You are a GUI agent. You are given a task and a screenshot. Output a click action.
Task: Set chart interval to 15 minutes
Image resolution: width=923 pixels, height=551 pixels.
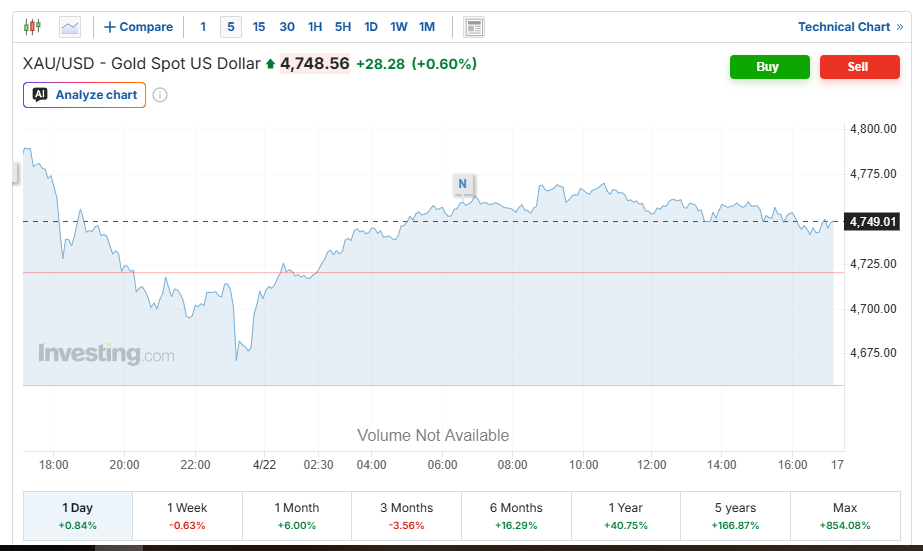pos(259,27)
